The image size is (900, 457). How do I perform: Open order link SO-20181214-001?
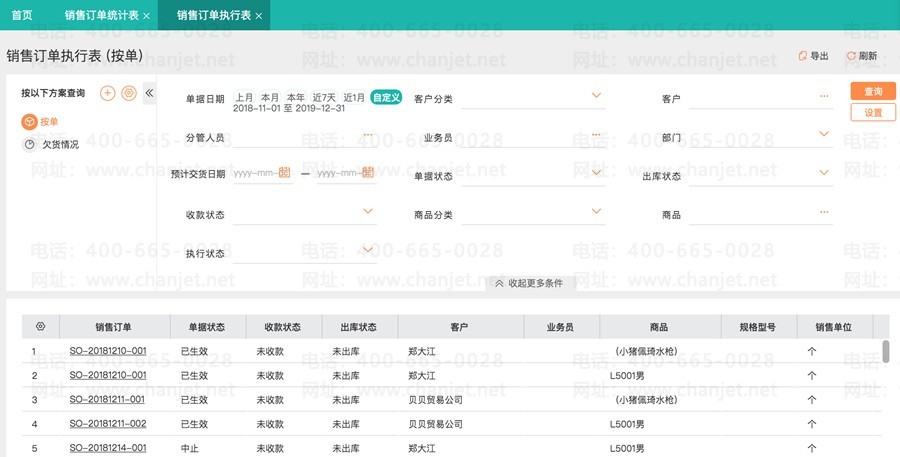(108, 448)
